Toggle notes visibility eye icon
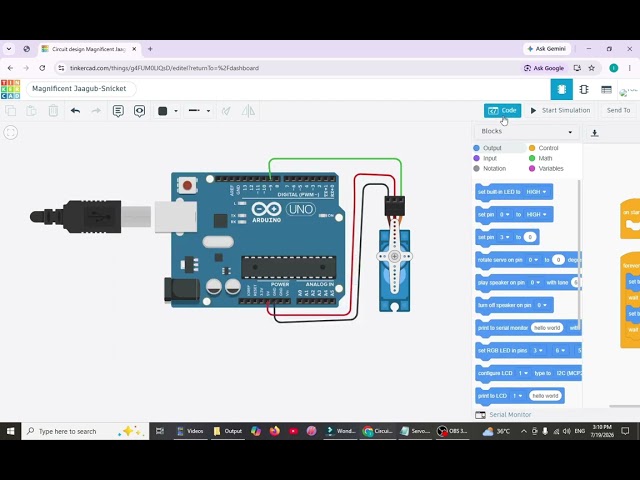 tap(140, 111)
